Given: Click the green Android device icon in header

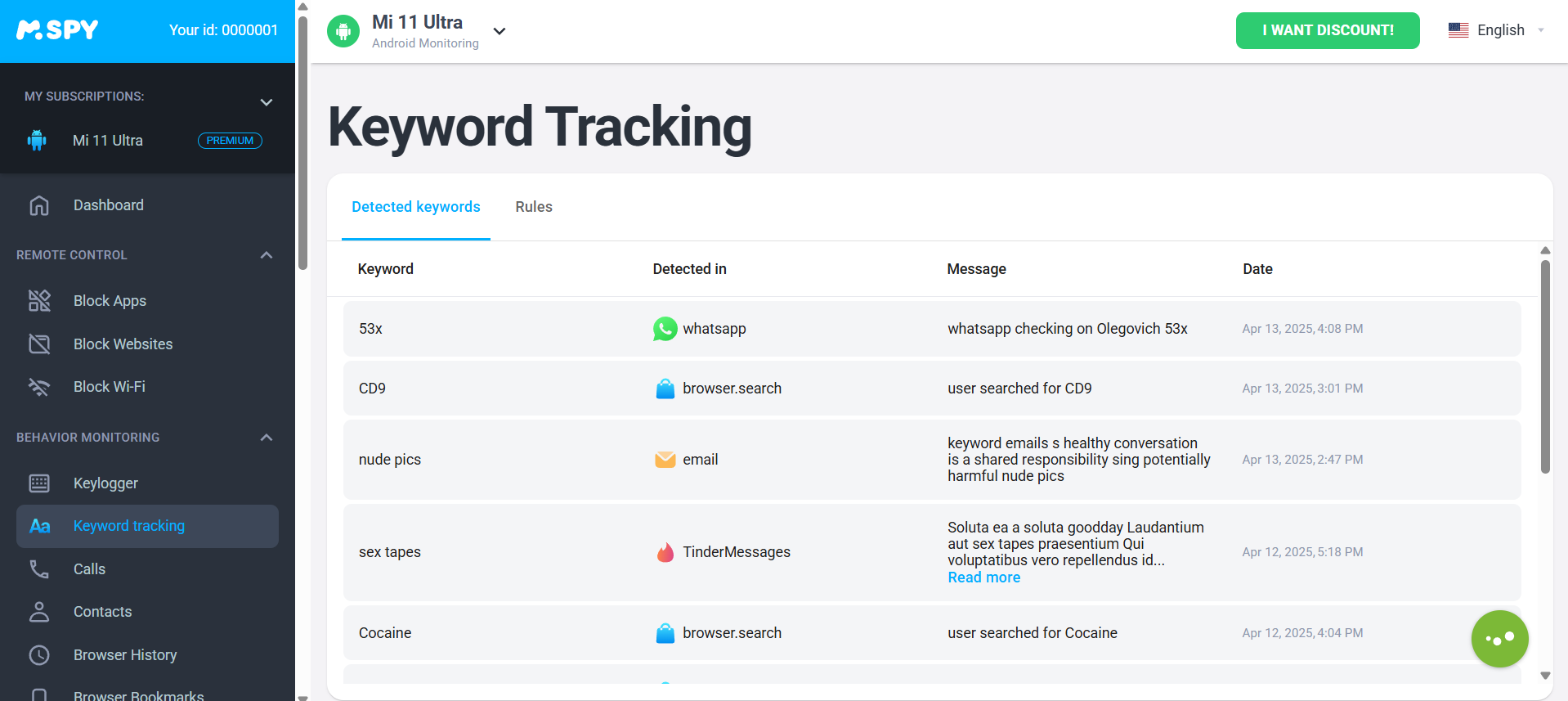Looking at the screenshot, I should click(x=343, y=31).
